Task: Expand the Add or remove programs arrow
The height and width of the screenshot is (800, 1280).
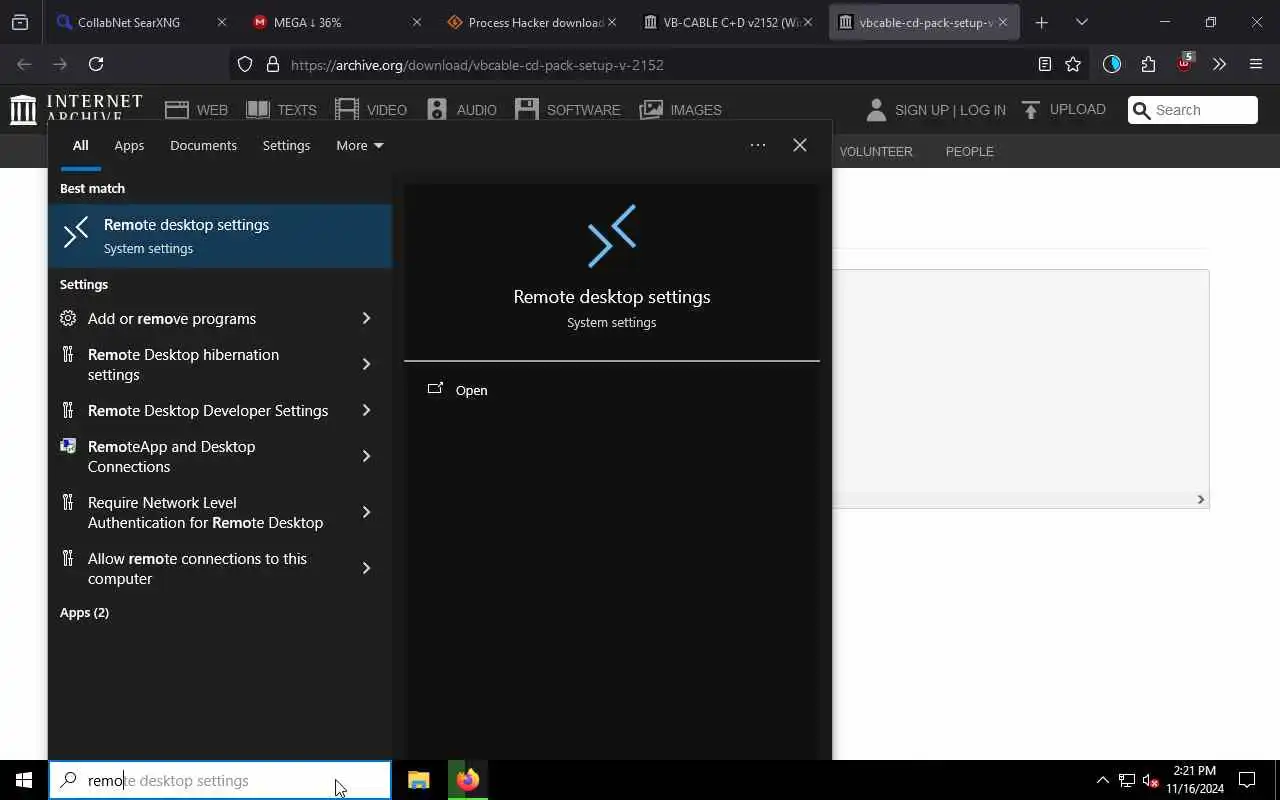Action: [367, 319]
